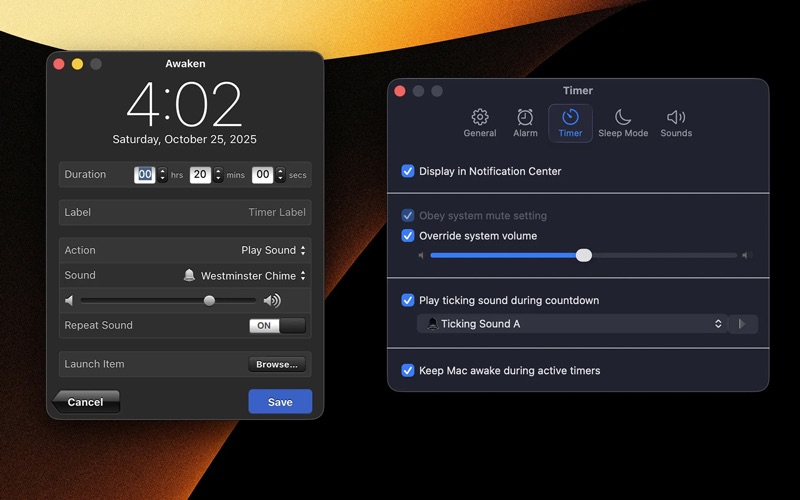
Task: Select the Timer icon tab
Action: [x=570, y=123]
